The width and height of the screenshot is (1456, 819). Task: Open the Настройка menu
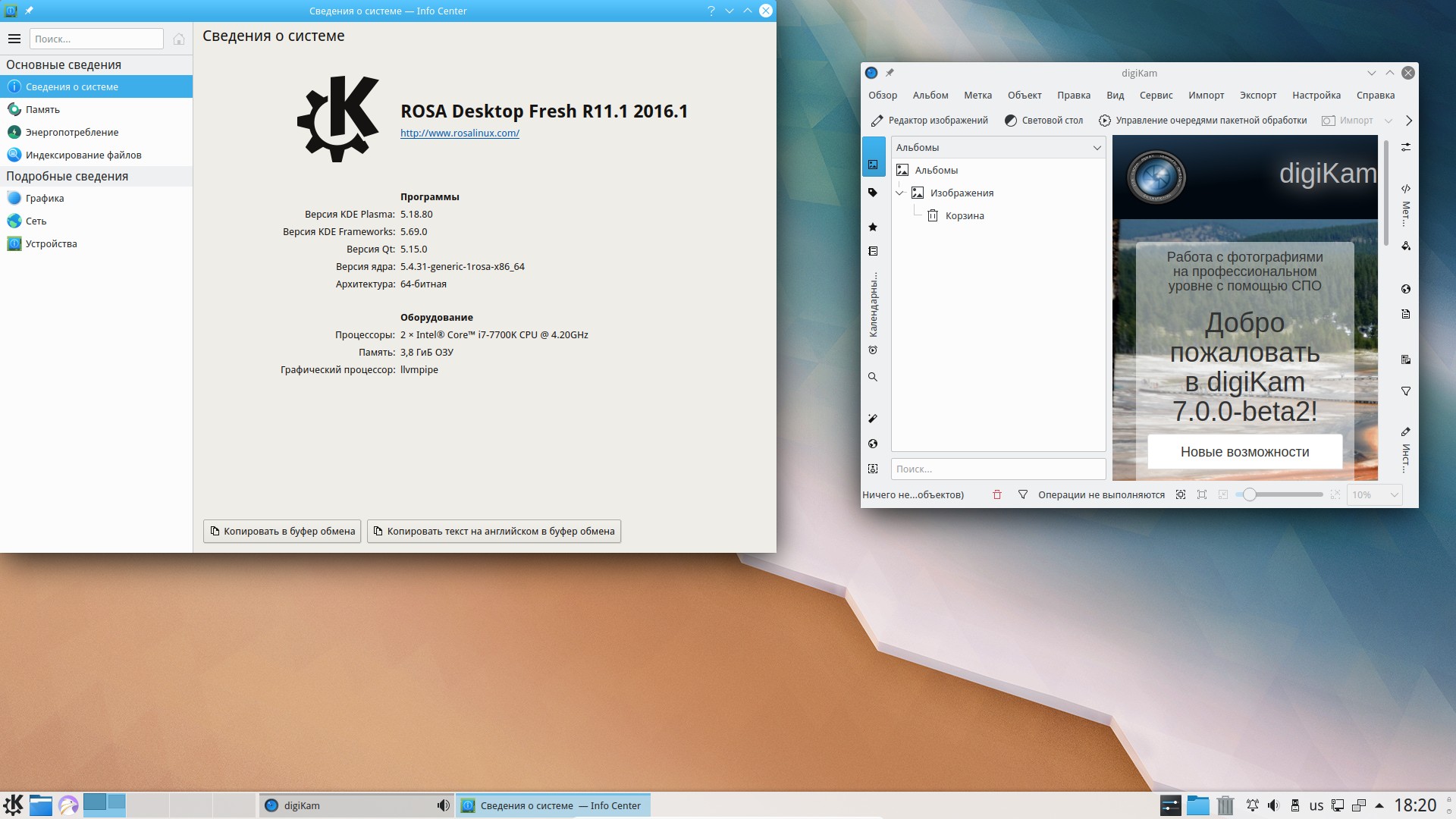click(1316, 96)
